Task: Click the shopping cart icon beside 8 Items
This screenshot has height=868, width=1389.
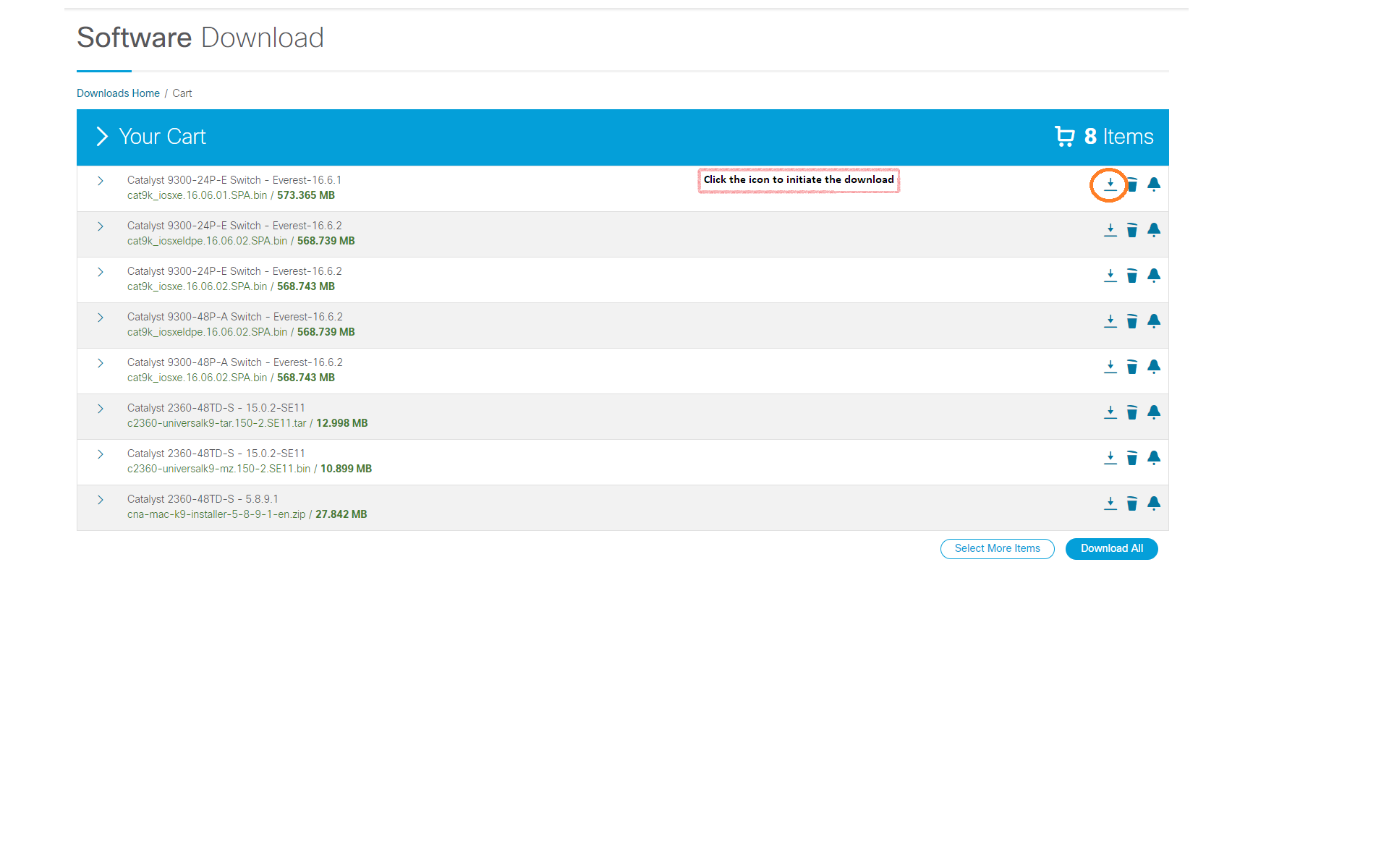Action: point(1065,137)
